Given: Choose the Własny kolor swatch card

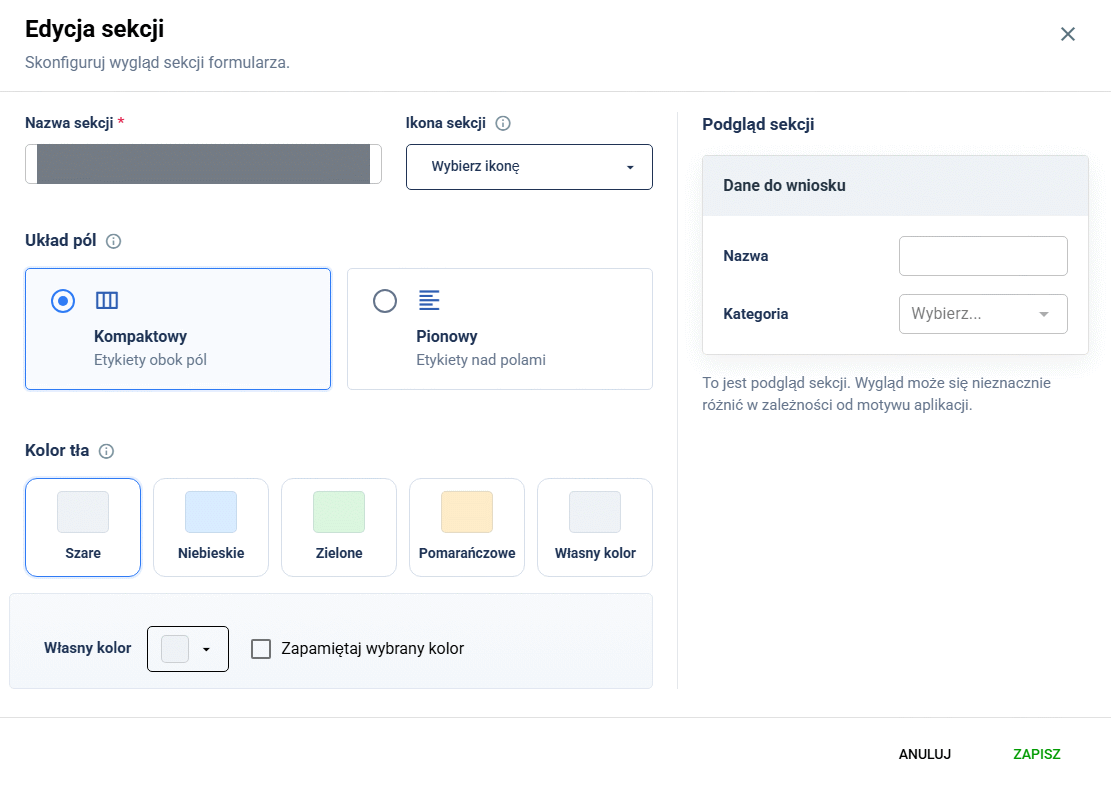Looking at the screenshot, I should (x=595, y=527).
